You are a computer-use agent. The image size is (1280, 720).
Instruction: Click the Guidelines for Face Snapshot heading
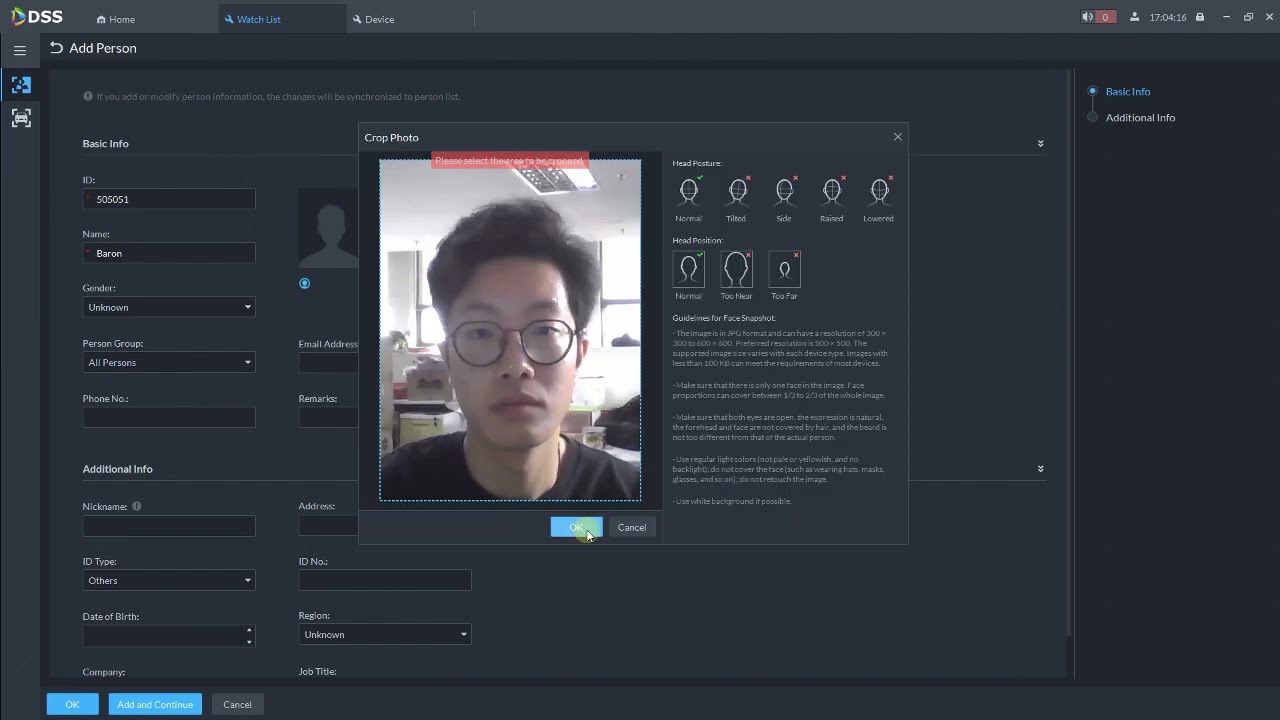coord(724,318)
